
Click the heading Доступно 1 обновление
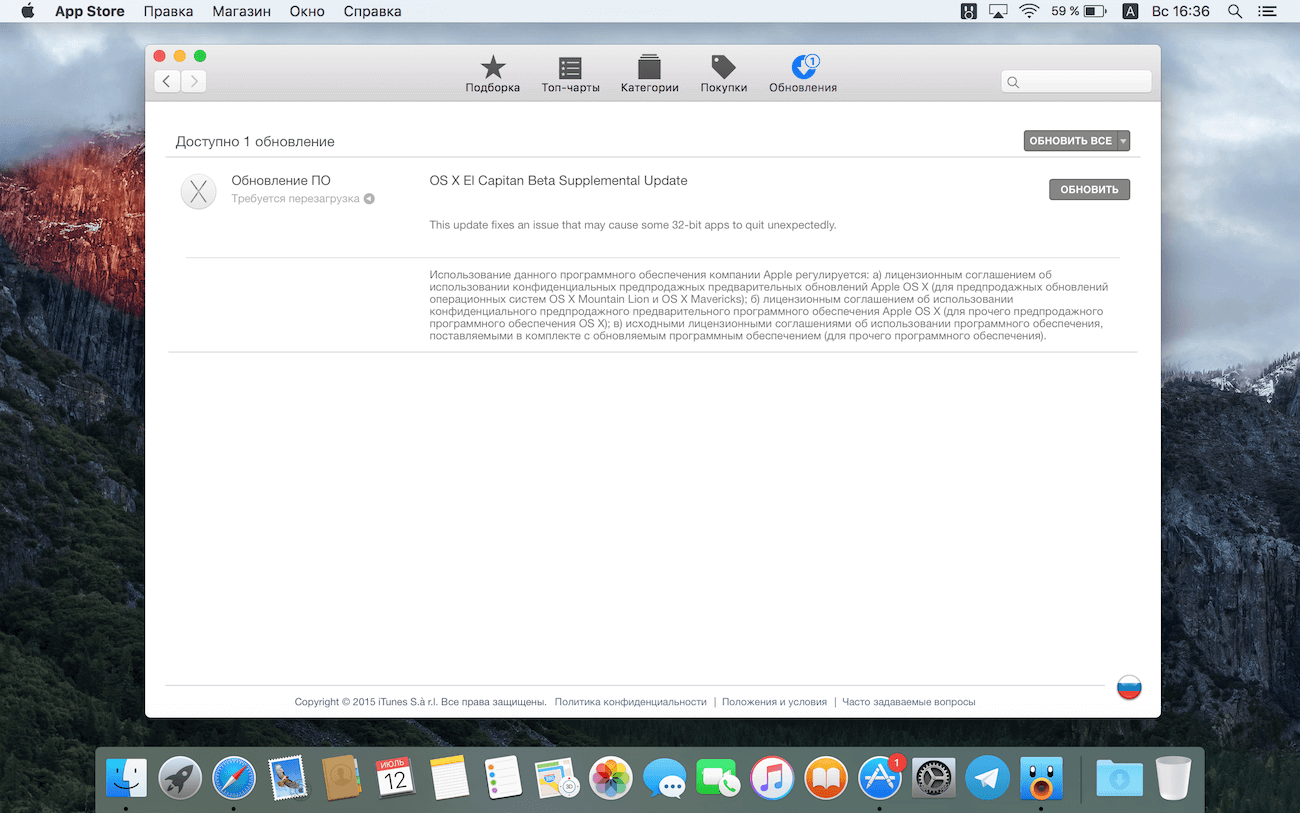[255, 142]
